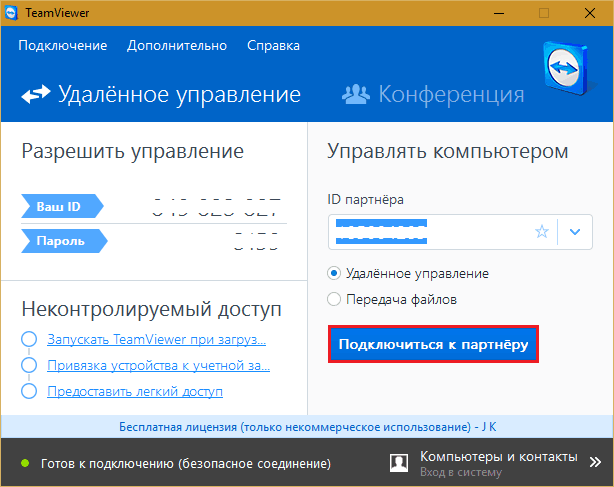Click the green connection status dot
The width and height of the screenshot is (614, 487).
[x=24, y=464]
